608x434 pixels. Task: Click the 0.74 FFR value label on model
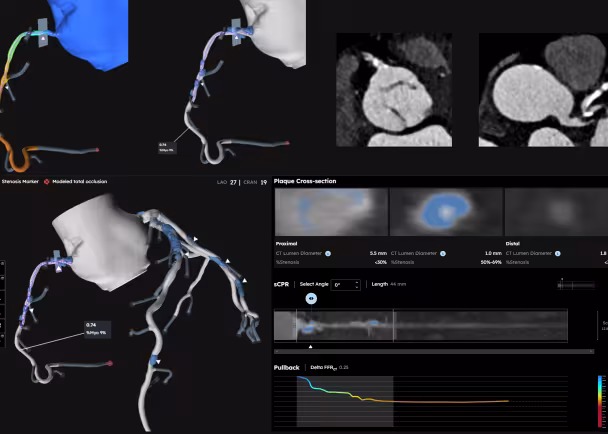click(98, 329)
